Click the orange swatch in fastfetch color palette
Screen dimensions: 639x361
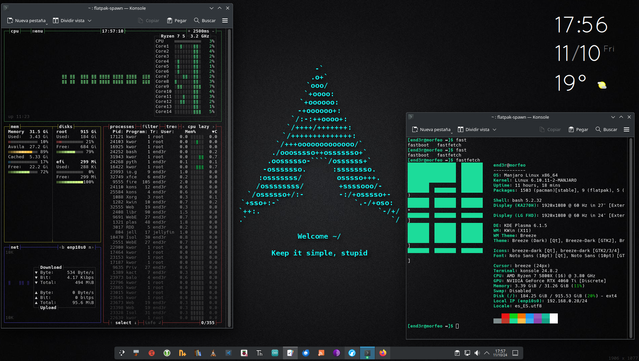click(522, 318)
